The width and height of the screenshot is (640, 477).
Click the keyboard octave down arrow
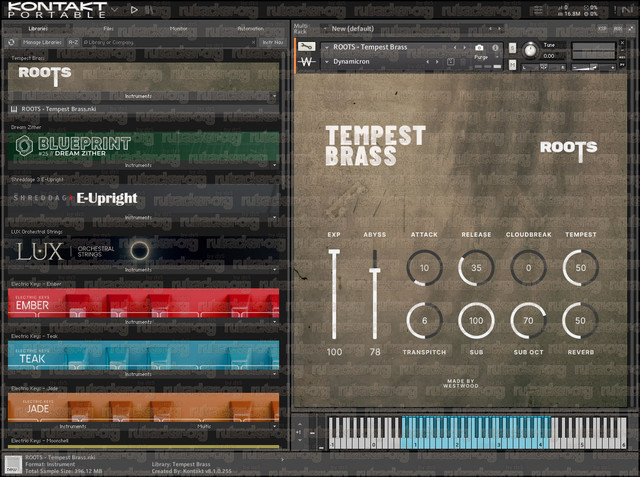point(300,440)
